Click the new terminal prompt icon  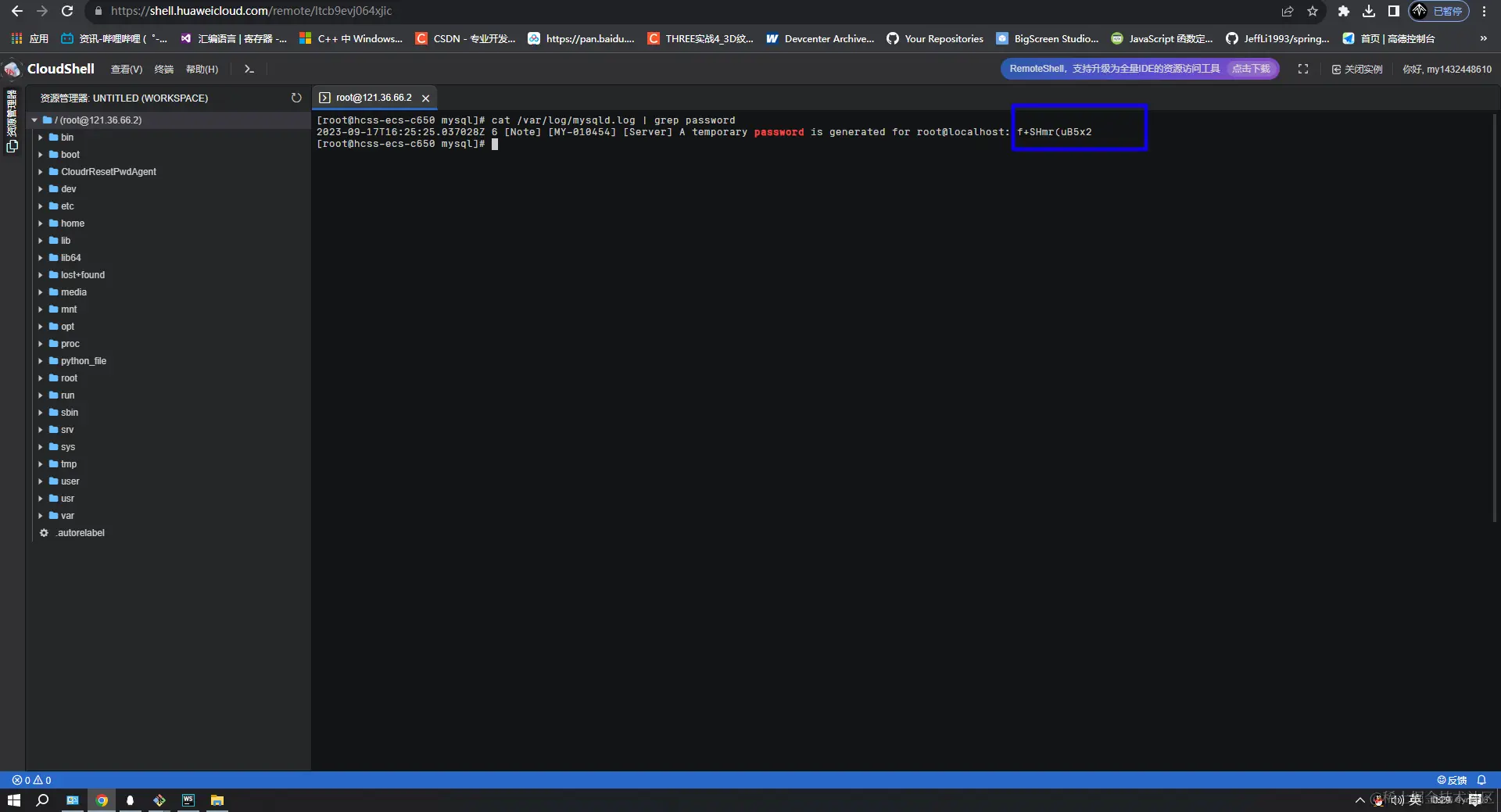point(249,69)
